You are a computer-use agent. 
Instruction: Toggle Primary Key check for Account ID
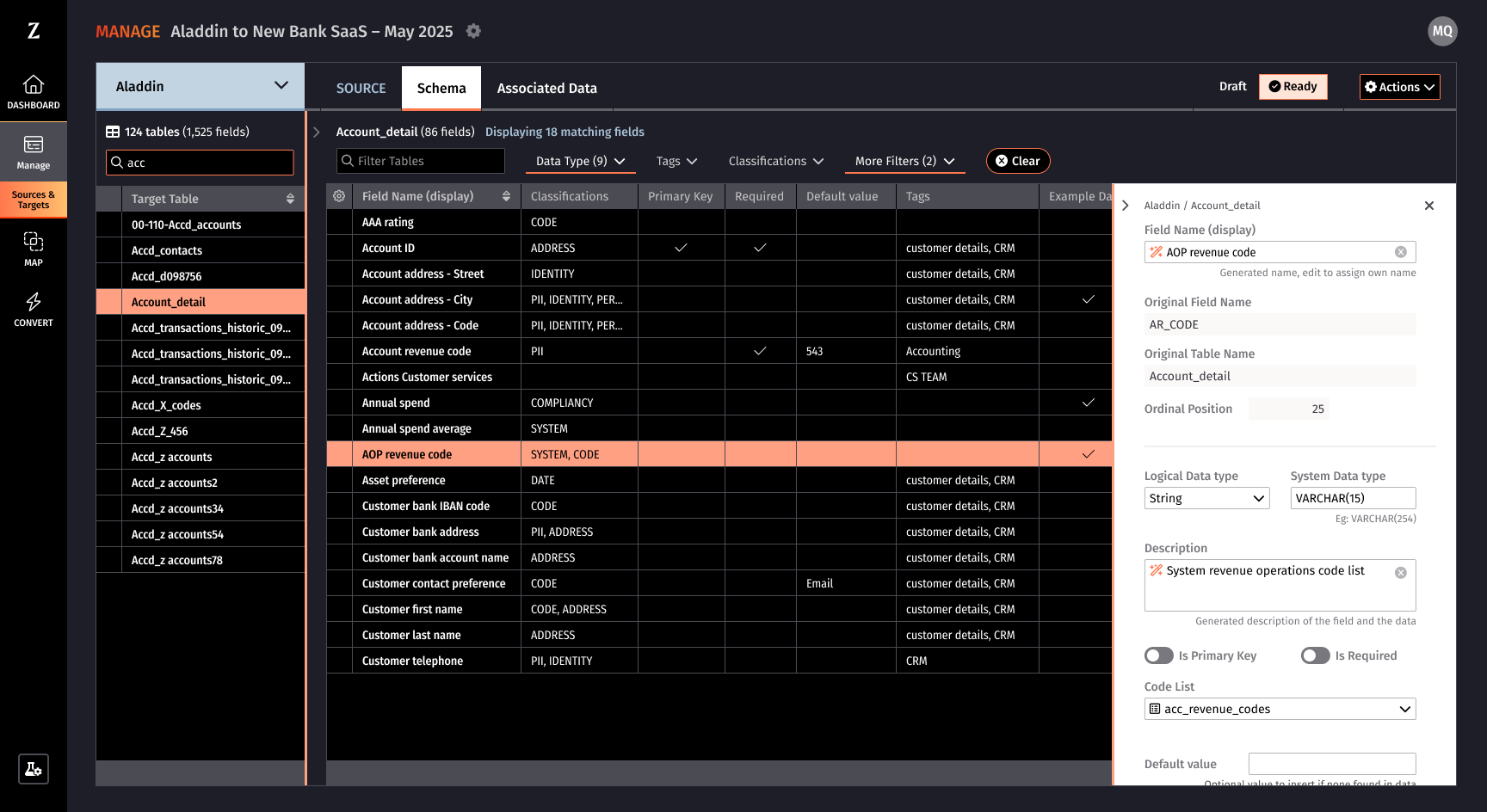point(681,248)
